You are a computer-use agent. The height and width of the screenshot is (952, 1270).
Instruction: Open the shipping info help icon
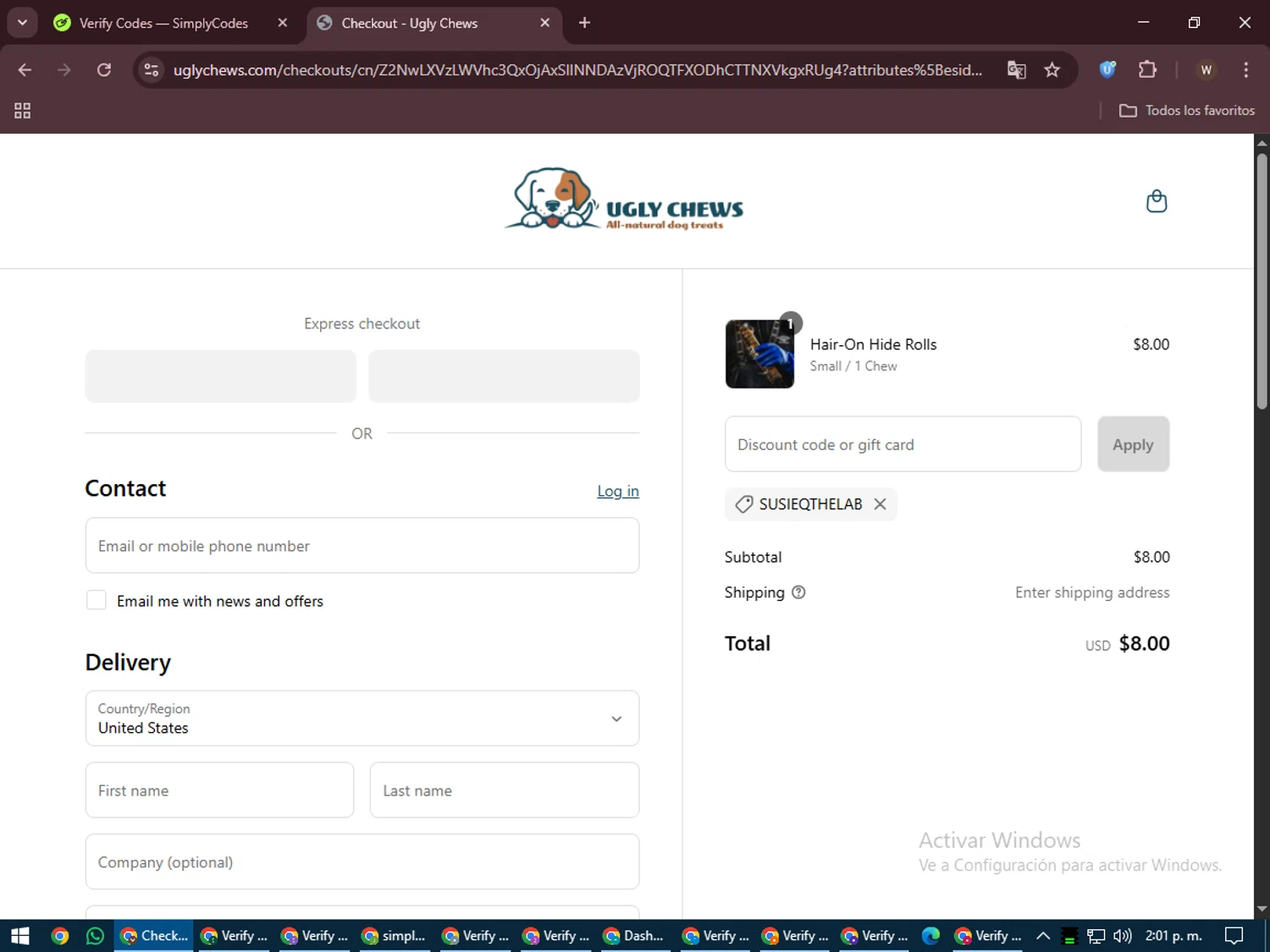coord(798,592)
